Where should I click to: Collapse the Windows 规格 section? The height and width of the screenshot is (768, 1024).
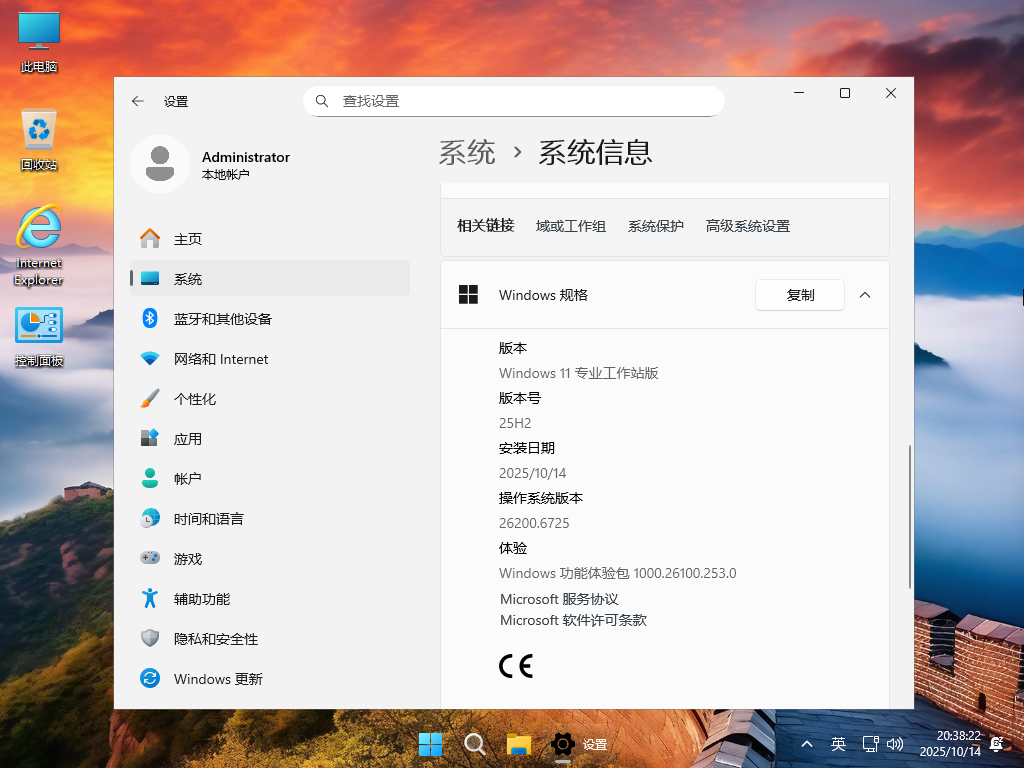click(x=865, y=294)
